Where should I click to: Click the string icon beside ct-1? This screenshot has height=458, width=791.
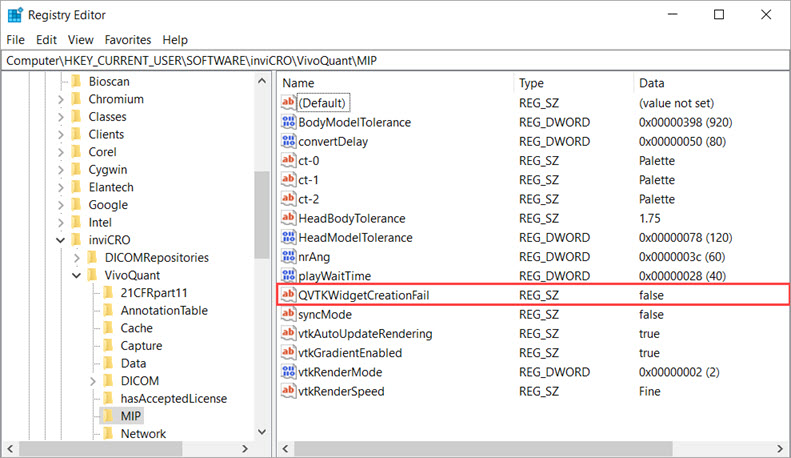coord(288,180)
